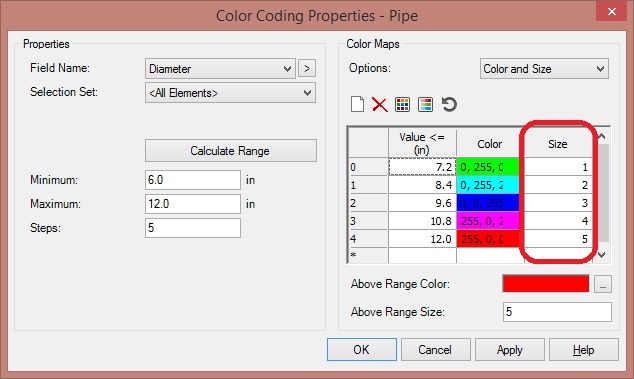Click the Cancel button

tap(435, 349)
